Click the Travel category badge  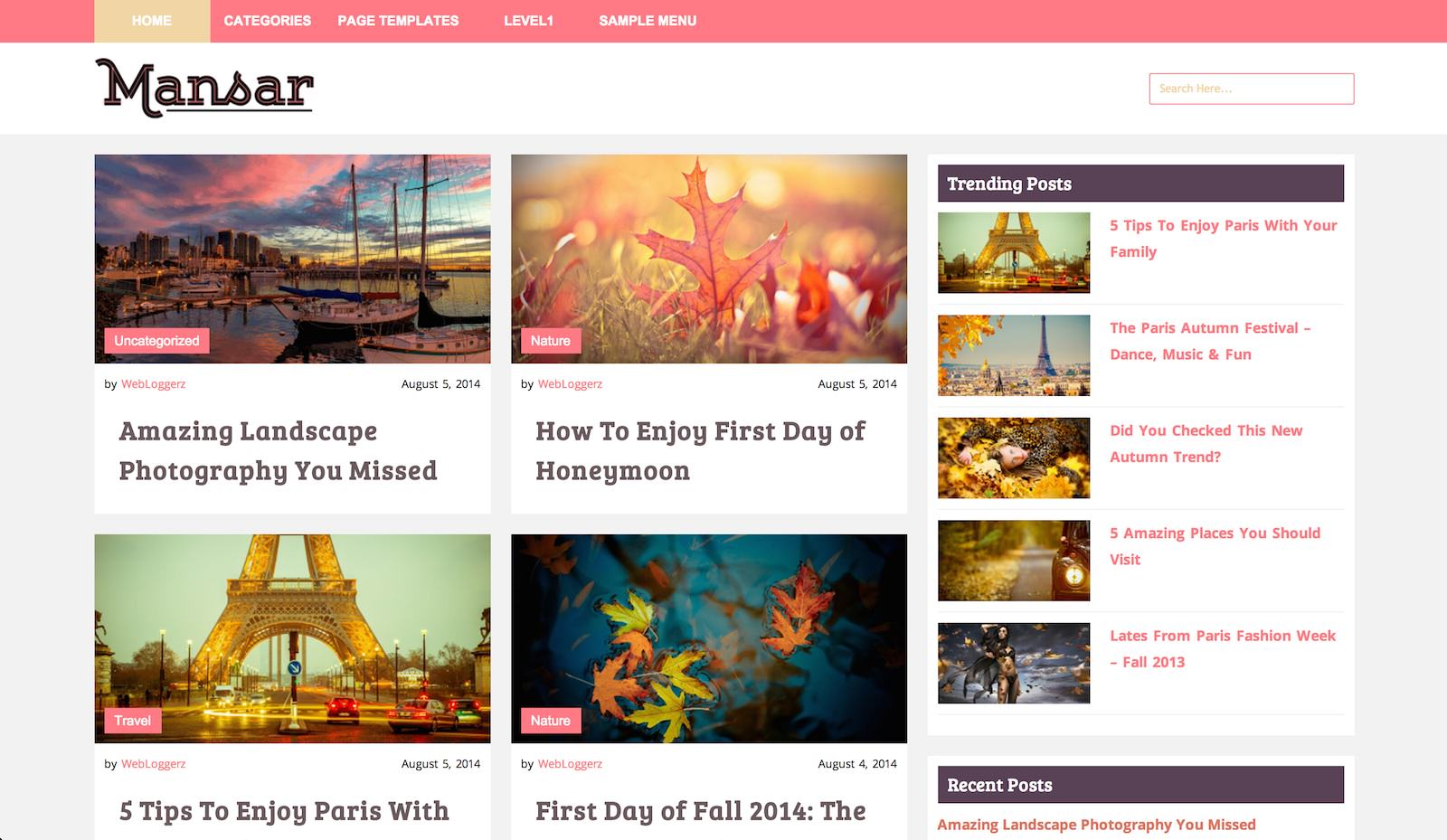pyautogui.click(x=132, y=721)
